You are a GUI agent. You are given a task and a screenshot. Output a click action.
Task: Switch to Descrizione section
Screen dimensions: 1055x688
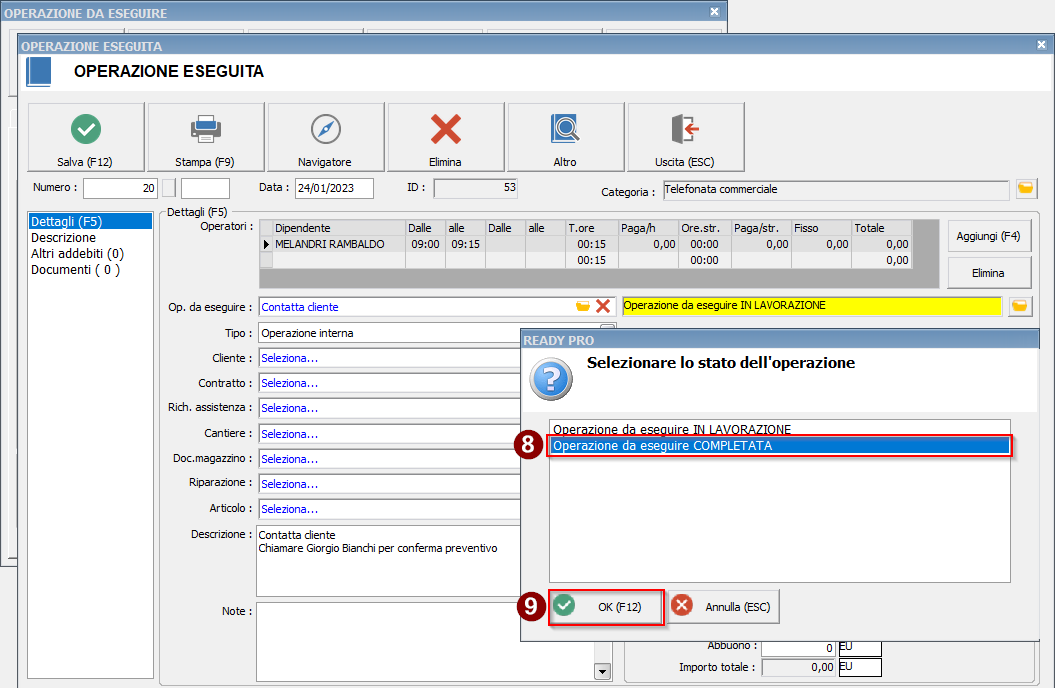coord(64,238)
